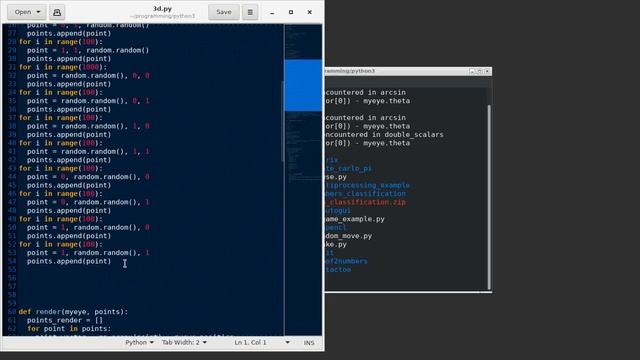Open the gedit hamburger menu

250,12
